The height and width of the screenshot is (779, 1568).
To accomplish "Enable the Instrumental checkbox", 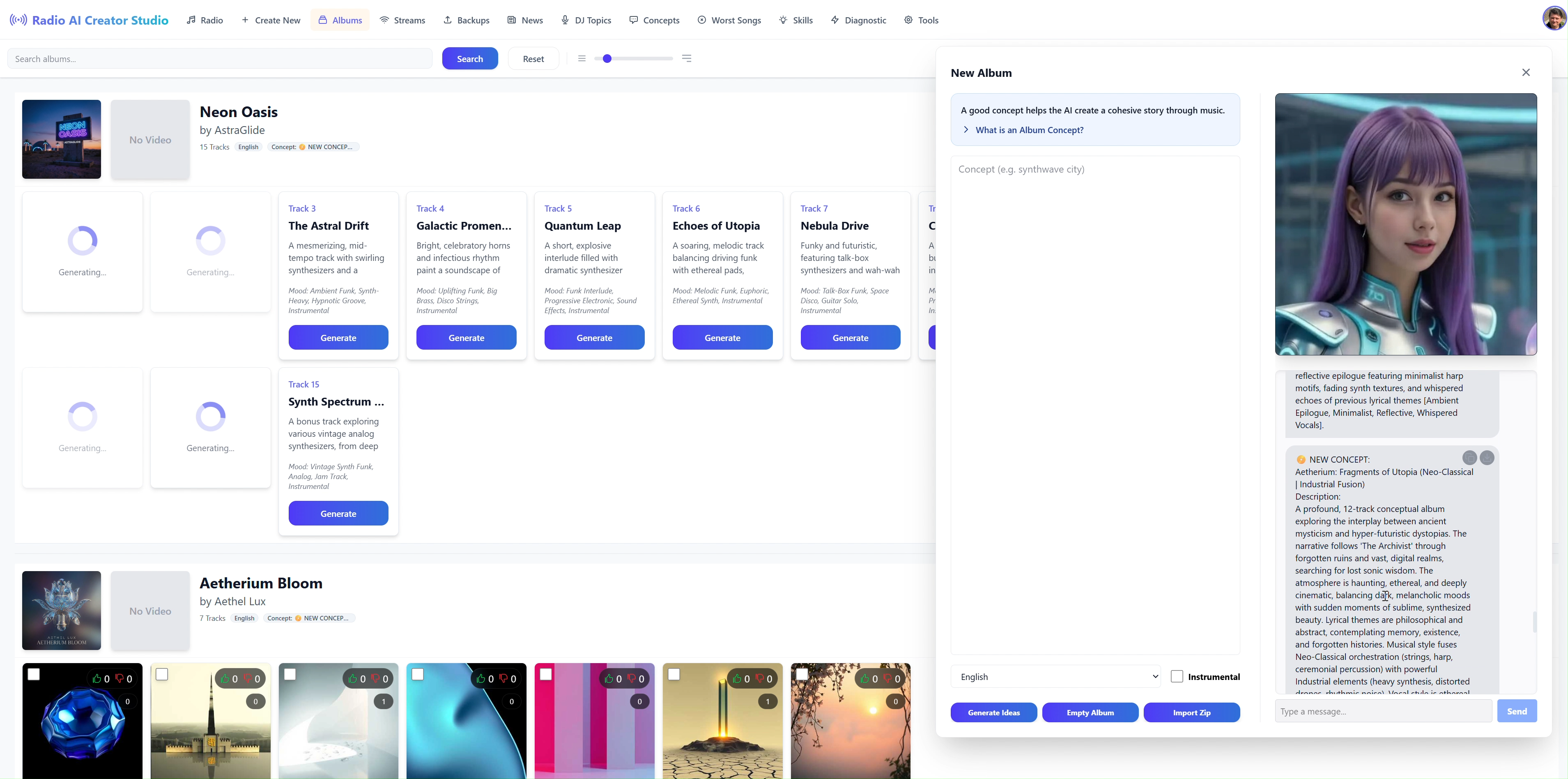I will (x=1177, y=677).
